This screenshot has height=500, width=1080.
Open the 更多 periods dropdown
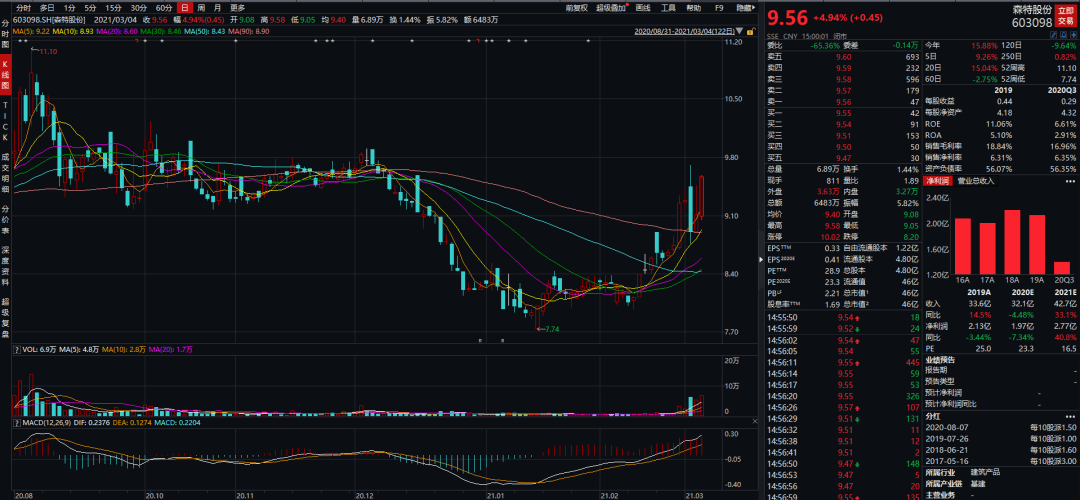pos(238,7)
